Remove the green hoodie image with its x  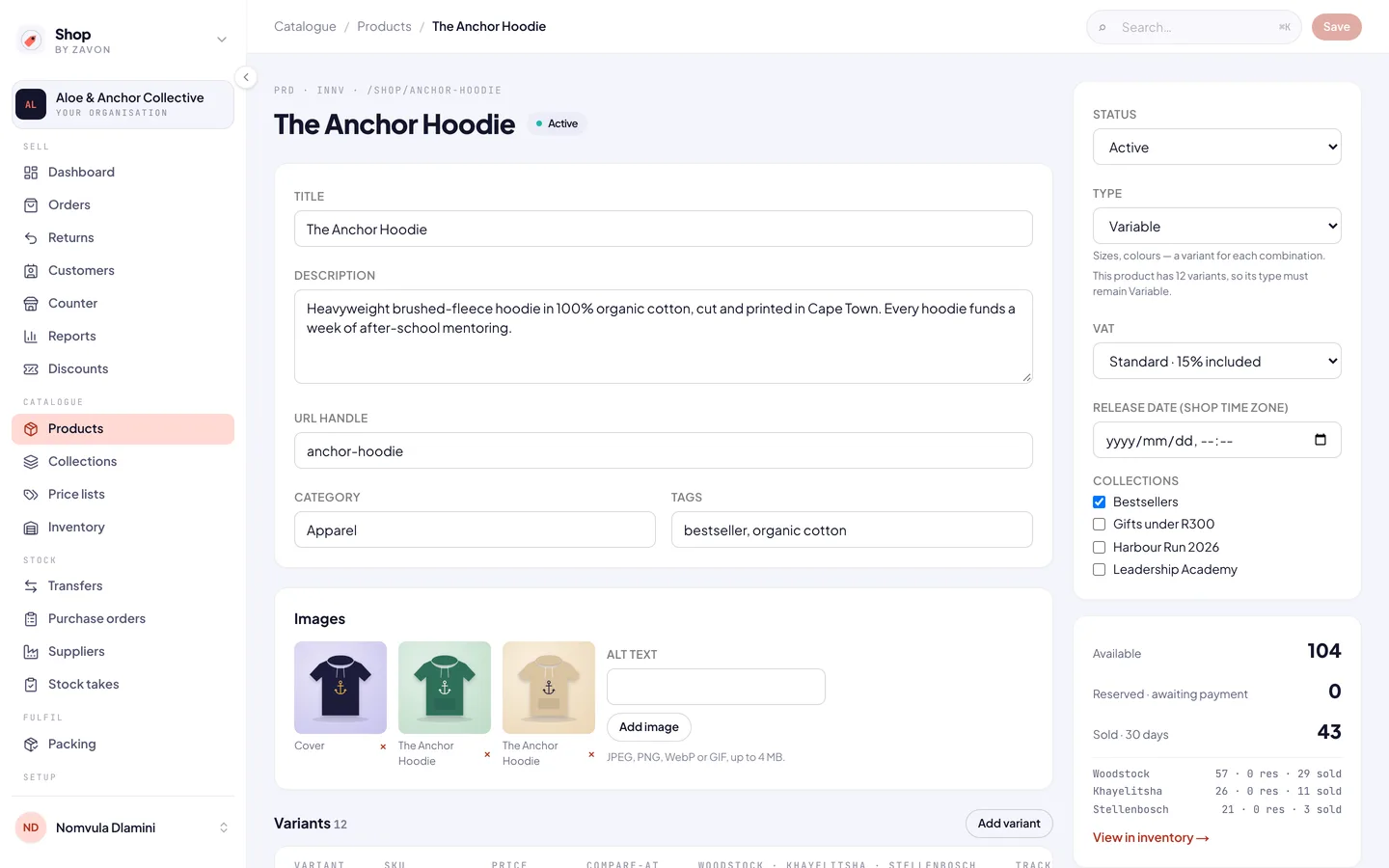point(487,754)
